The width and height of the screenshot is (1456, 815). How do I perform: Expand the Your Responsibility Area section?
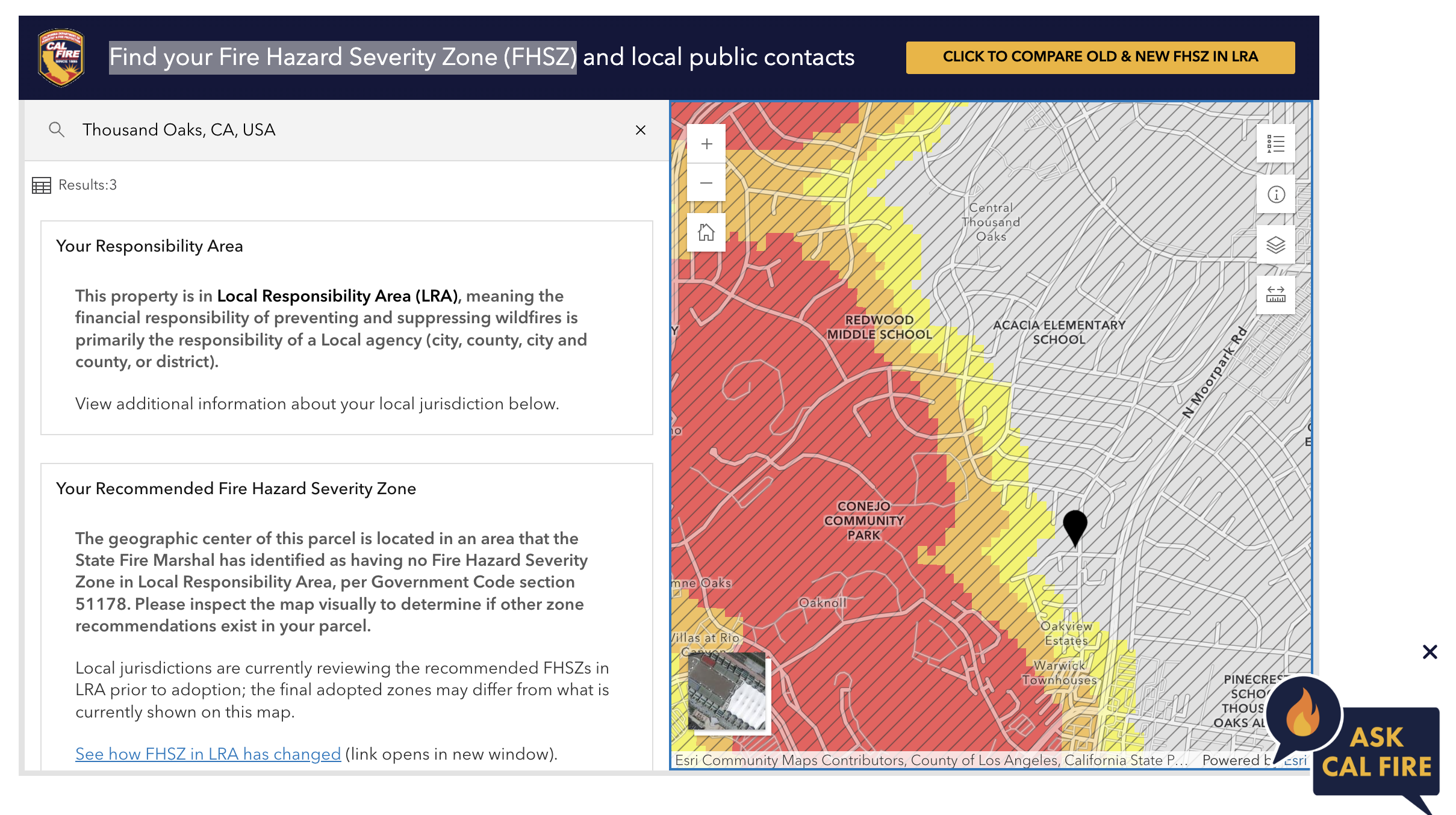149,246
